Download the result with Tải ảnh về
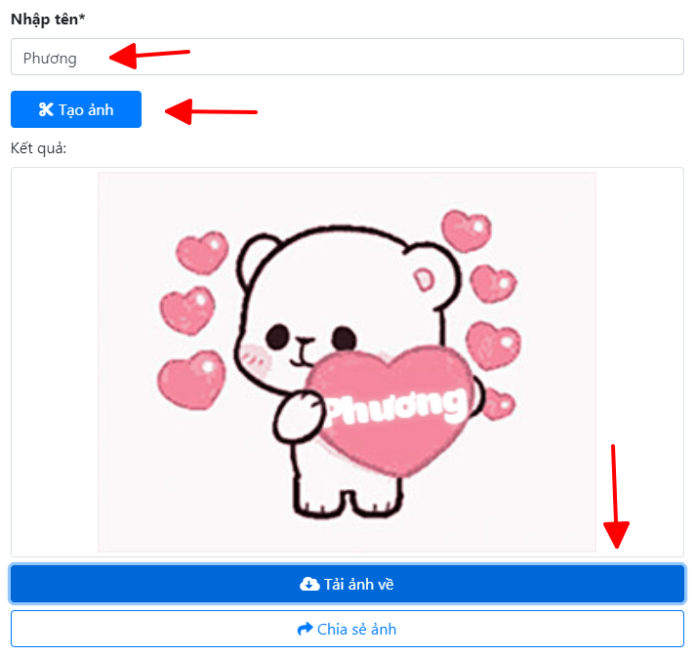Viewport: 696px width, 656px height. click(x=347, y=584)
